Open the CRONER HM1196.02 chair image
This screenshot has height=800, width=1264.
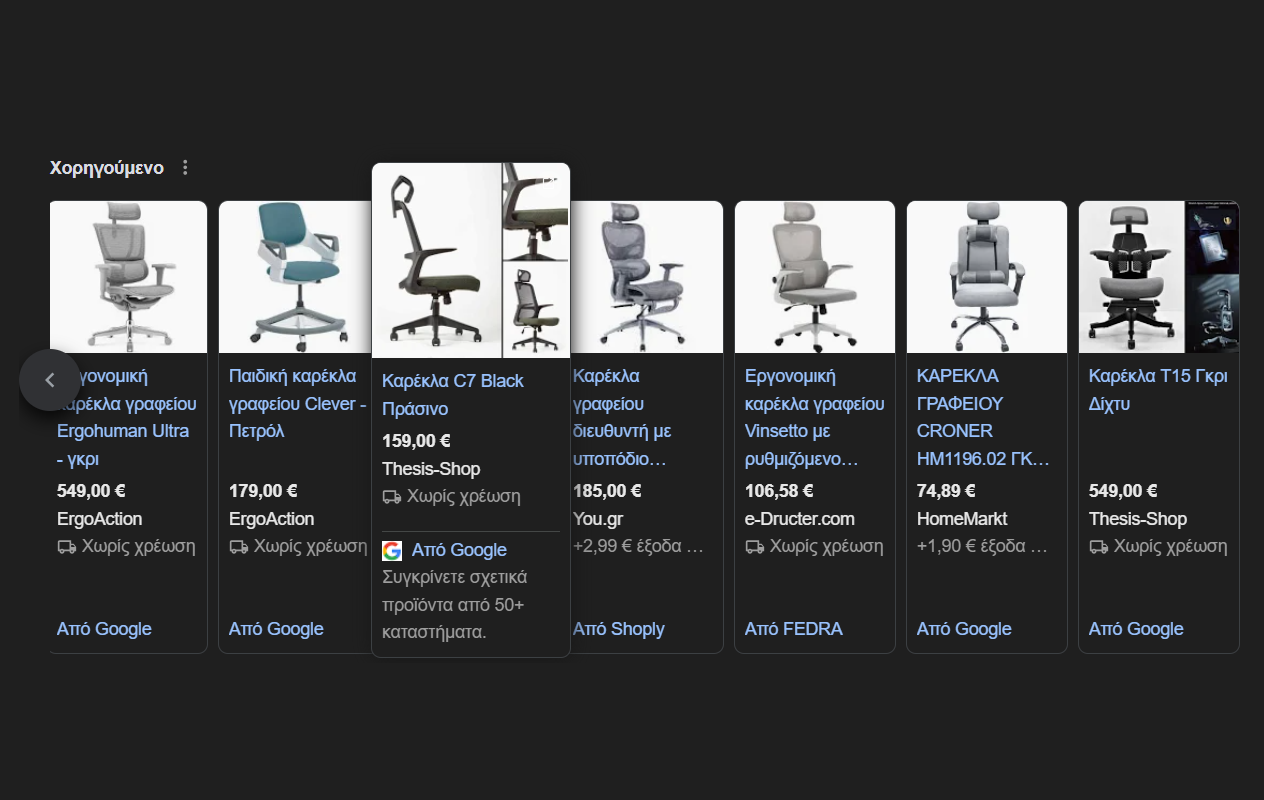pyautogui.click(x=986, y=277)
